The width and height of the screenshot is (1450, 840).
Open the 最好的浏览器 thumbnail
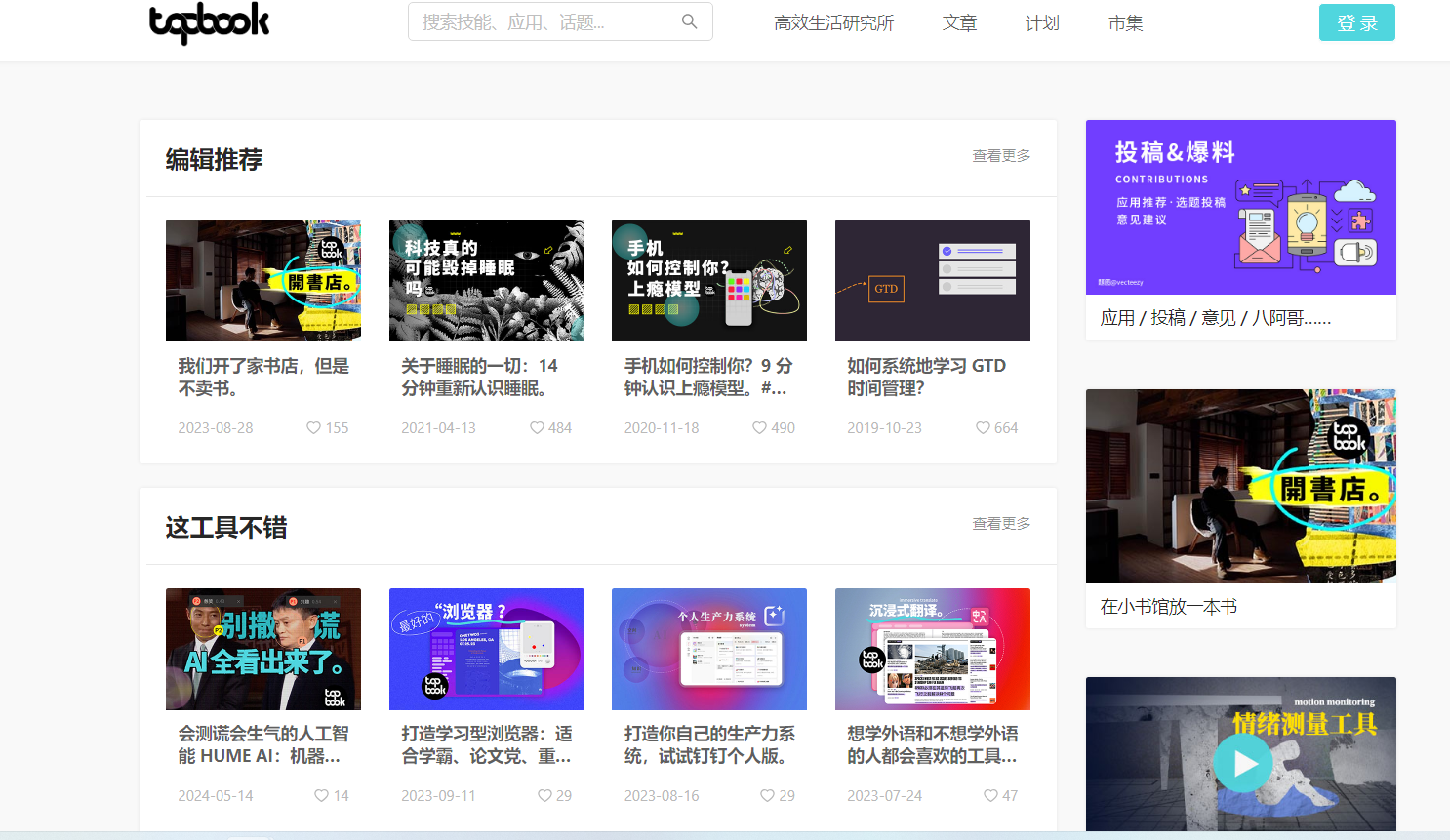pos(487,649)
